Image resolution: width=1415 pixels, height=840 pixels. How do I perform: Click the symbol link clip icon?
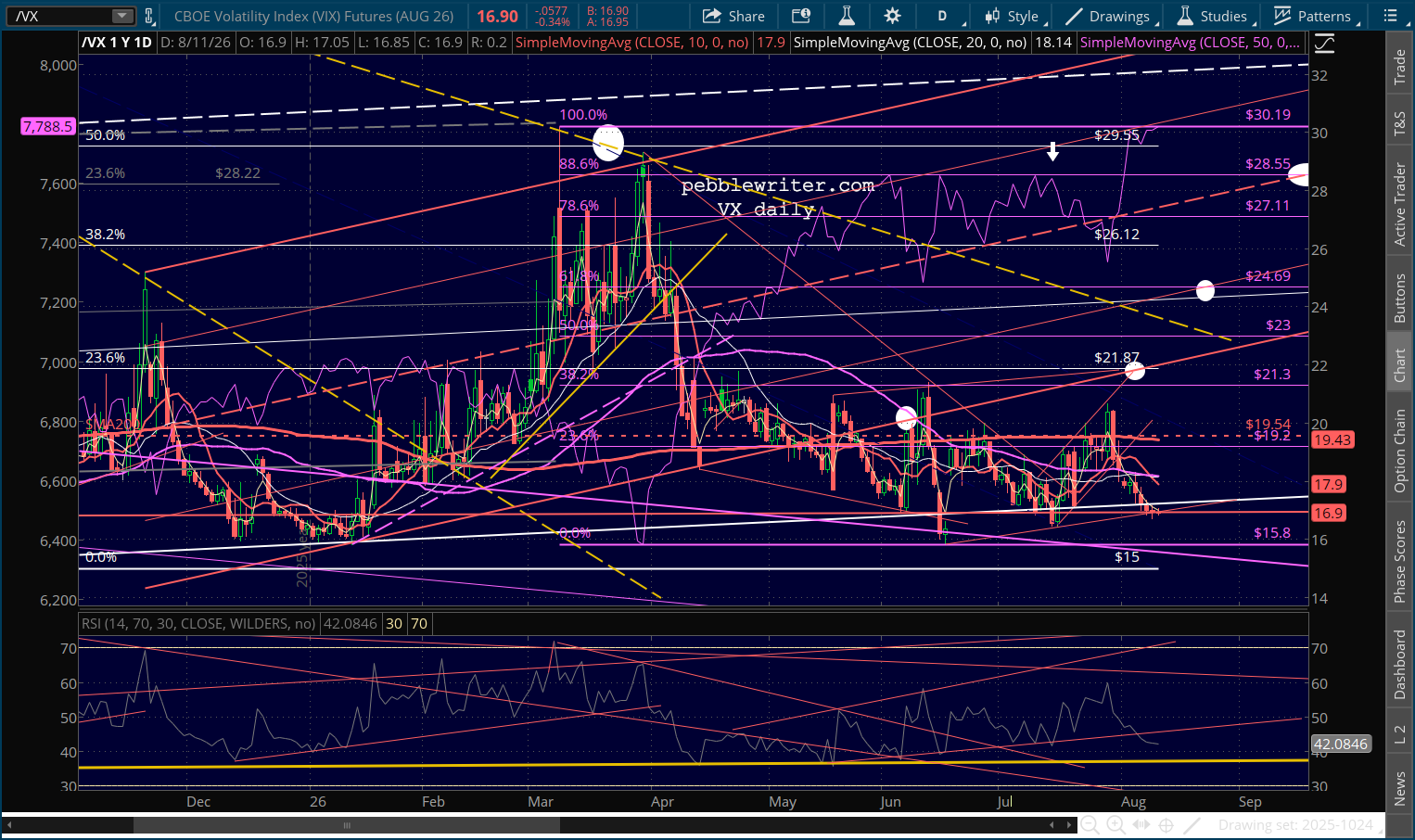[x=149, y=16]
